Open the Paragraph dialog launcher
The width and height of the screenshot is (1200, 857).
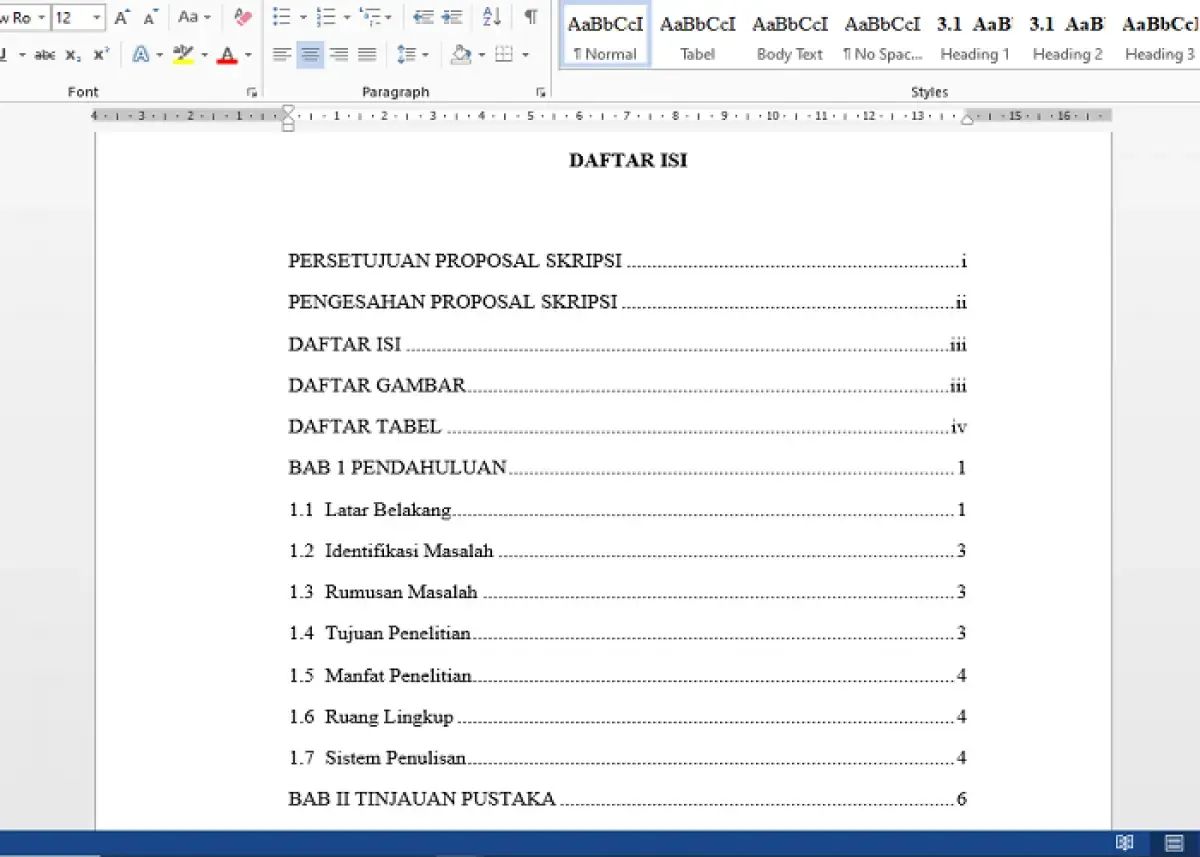[x=541, y=92]
